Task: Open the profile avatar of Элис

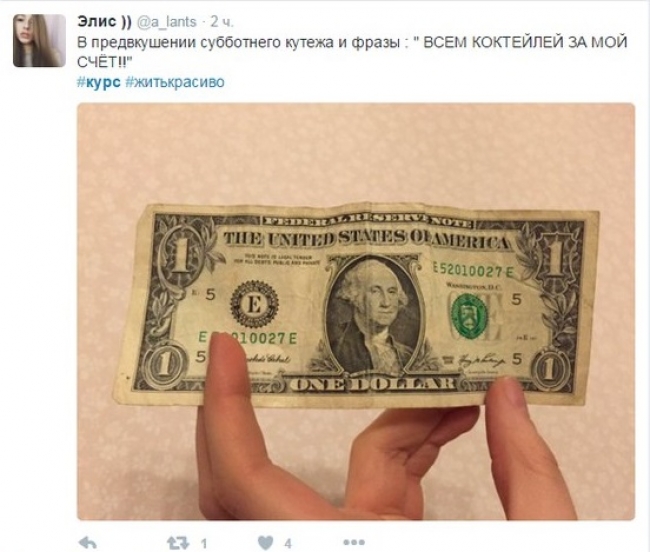Action: (39, 40)
